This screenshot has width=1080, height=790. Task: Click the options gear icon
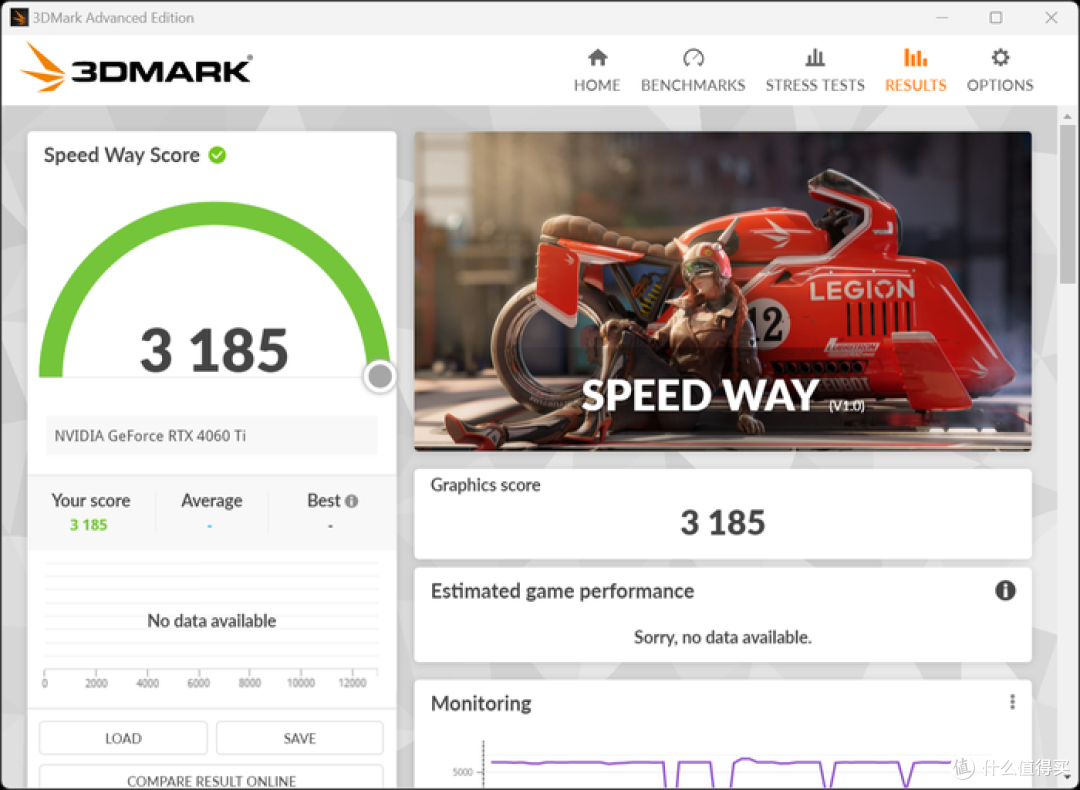click(x=1000, y=57)
